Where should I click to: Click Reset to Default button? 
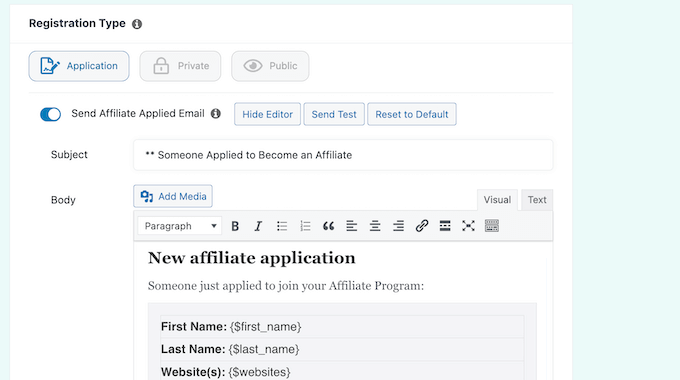pos(412,114)
